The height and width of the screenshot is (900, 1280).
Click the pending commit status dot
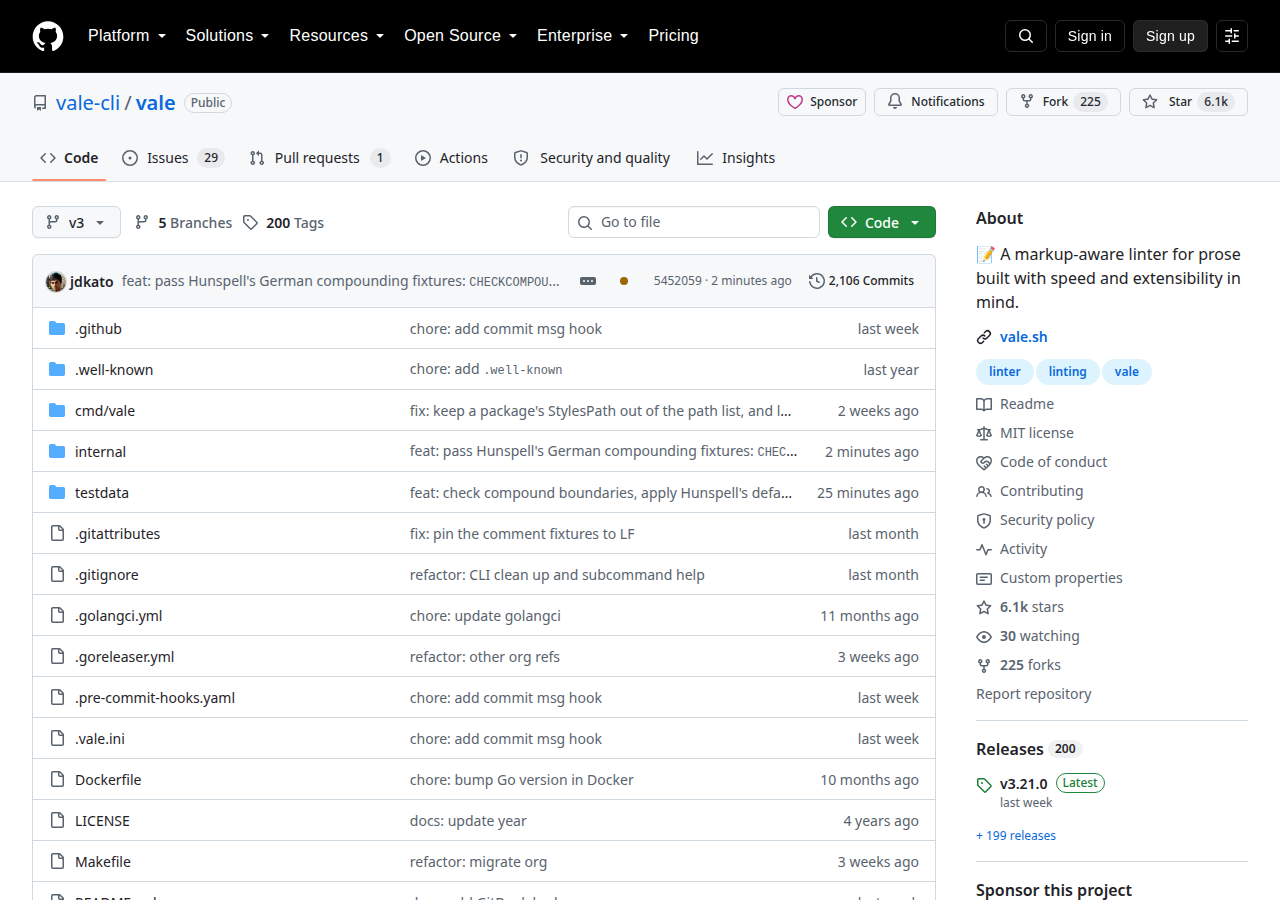point(624,281)
